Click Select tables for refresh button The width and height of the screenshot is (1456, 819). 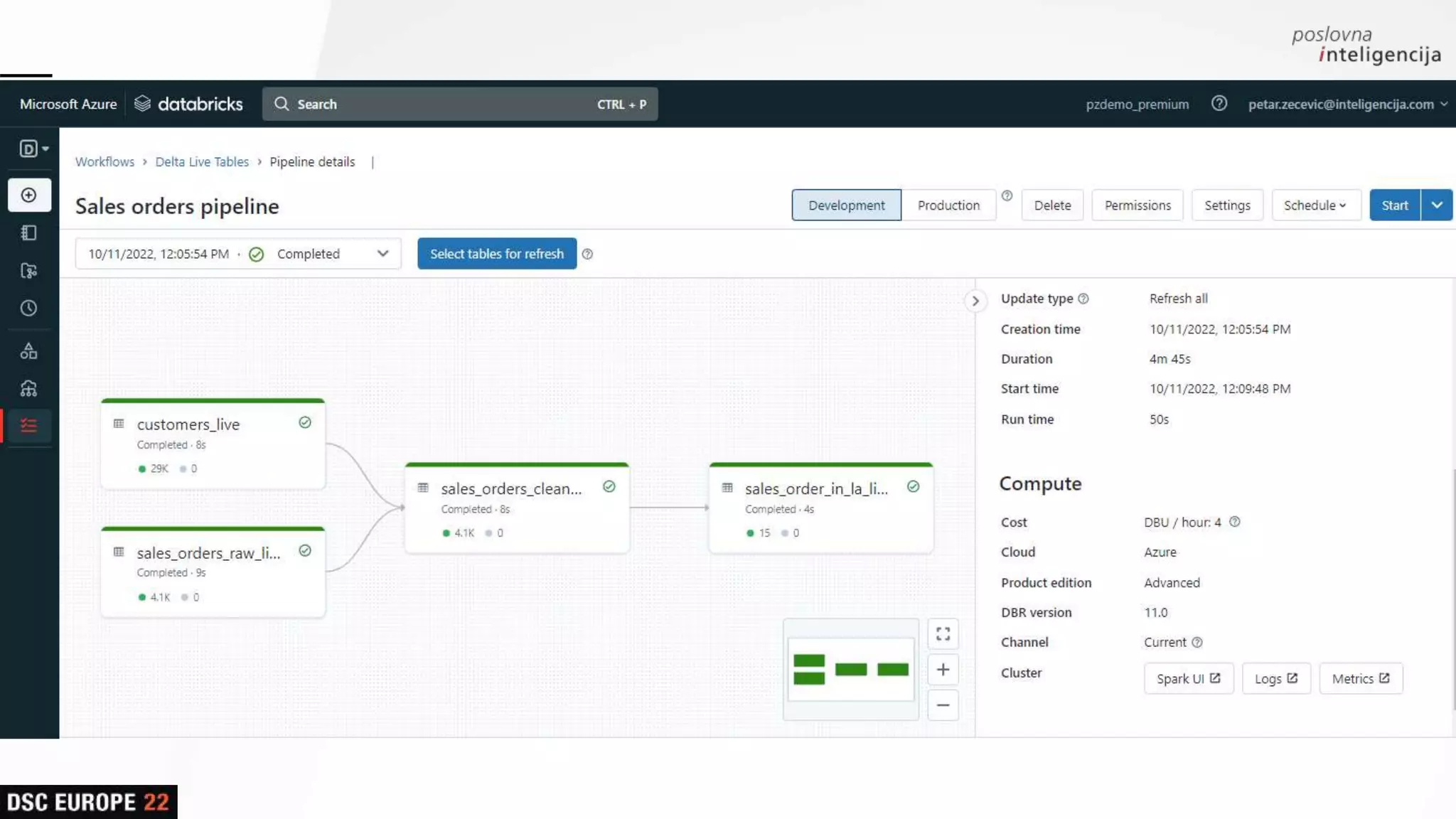(x=496, y=254)
